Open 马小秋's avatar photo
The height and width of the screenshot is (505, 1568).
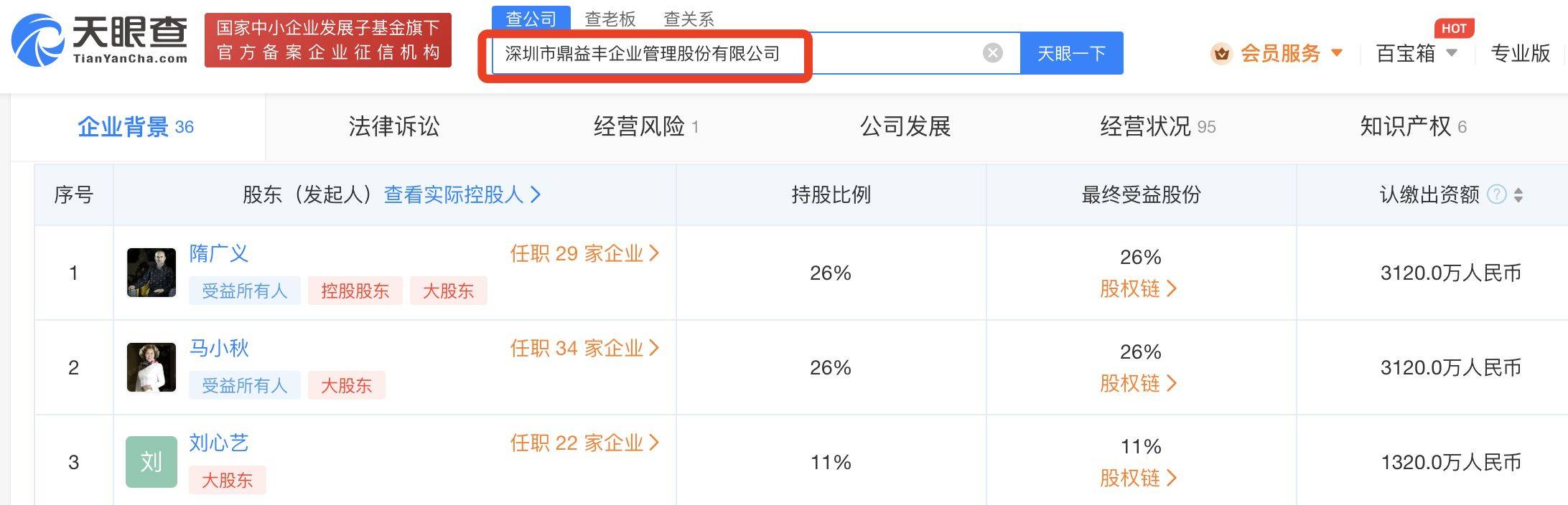[151, 367]
